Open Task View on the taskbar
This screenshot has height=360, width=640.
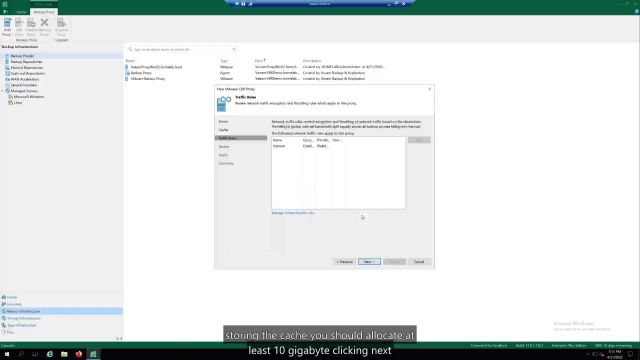click(35, 354)
